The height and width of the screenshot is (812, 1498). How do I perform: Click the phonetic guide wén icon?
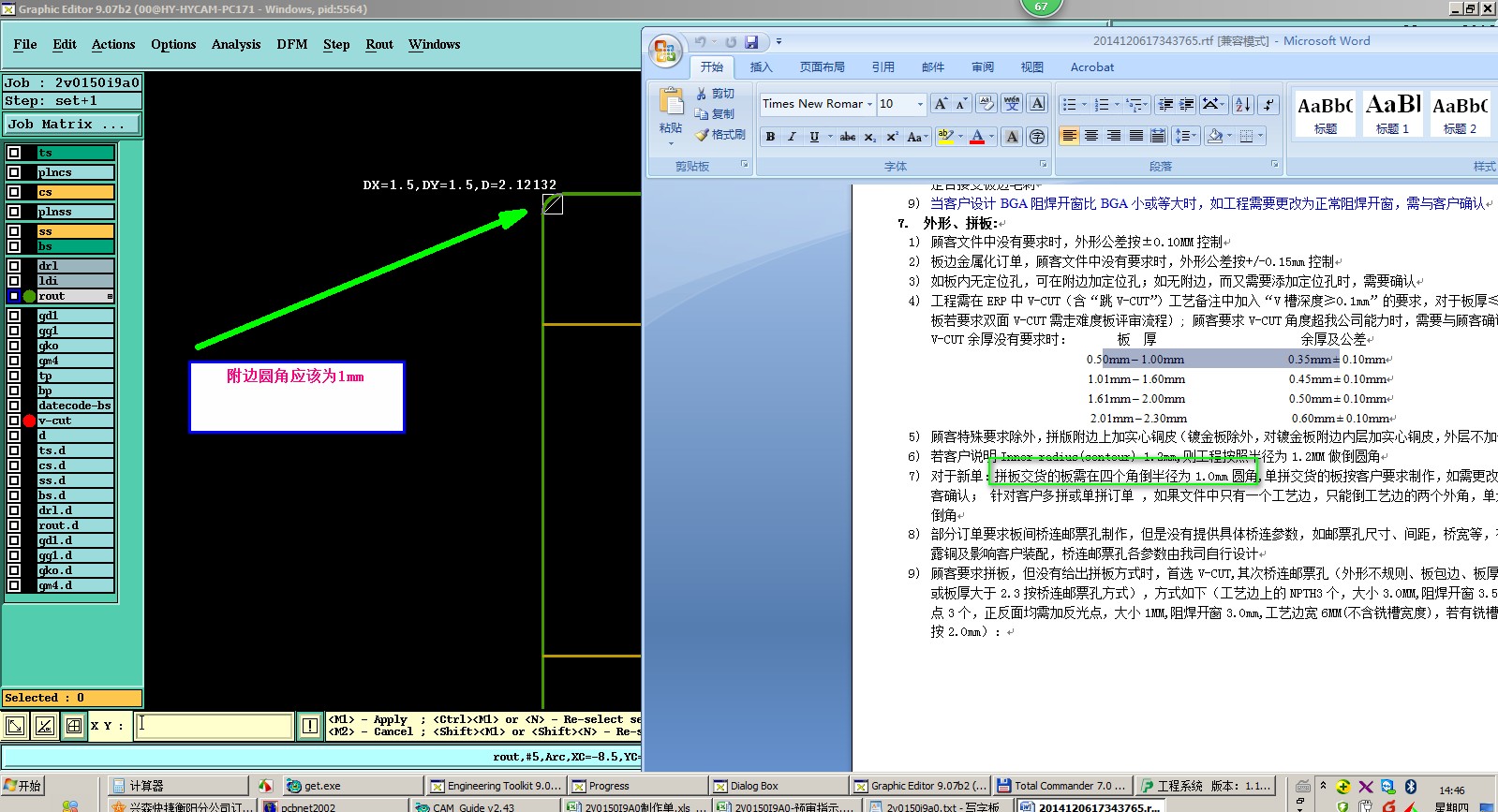click(x=1012, y=104)
